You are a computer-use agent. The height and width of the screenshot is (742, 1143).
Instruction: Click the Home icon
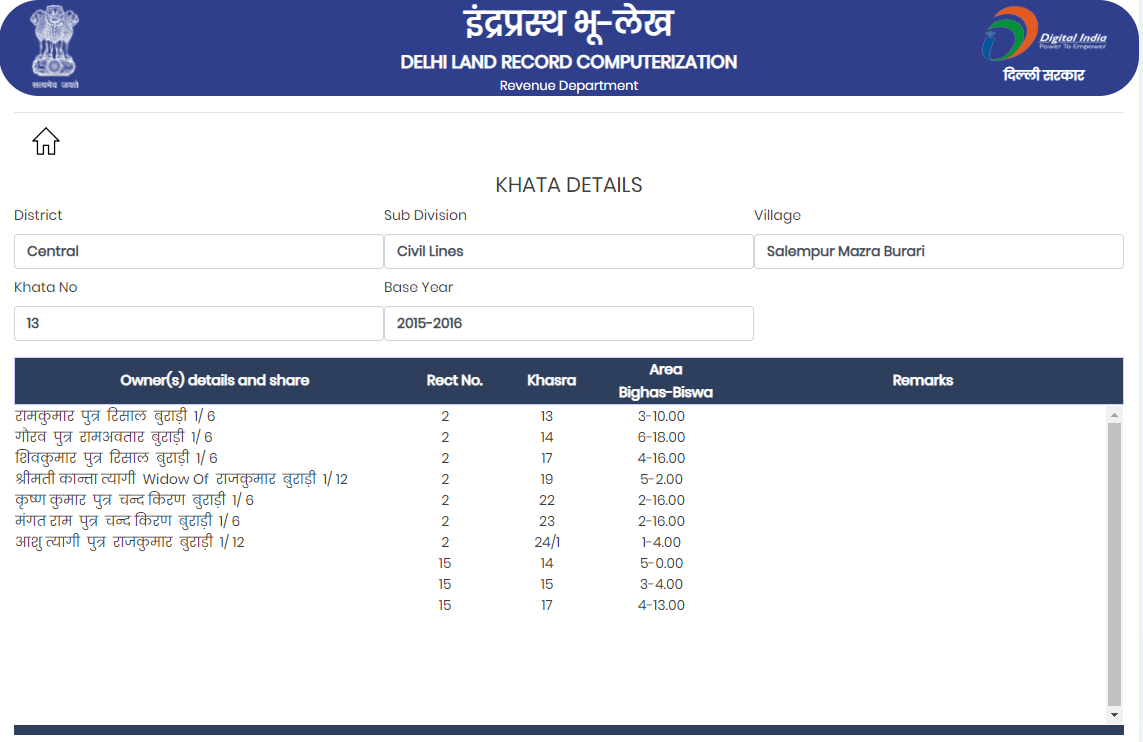click(x=45, y=141)
